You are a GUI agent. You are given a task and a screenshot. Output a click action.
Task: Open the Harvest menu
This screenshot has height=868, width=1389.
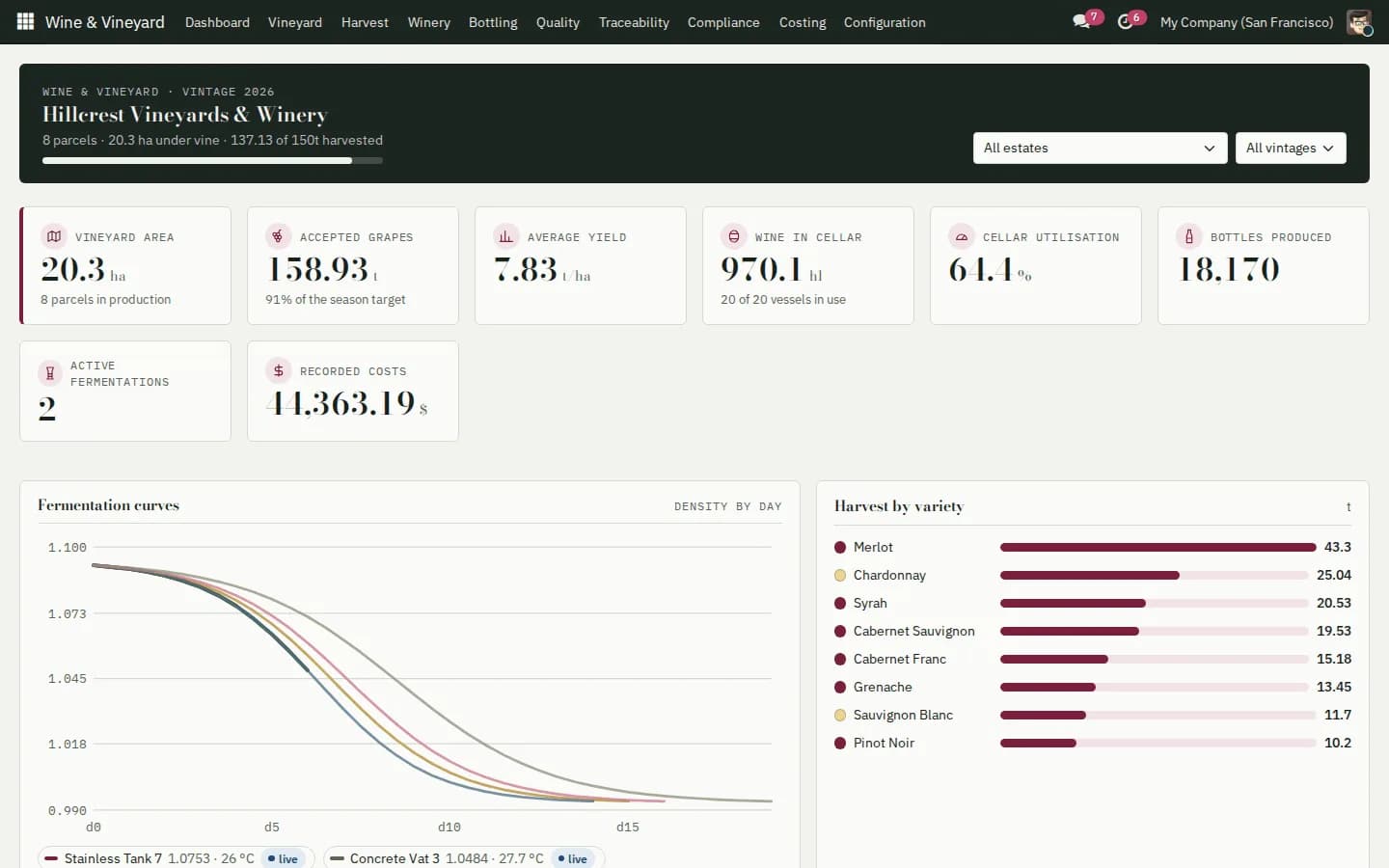(365, 21)
